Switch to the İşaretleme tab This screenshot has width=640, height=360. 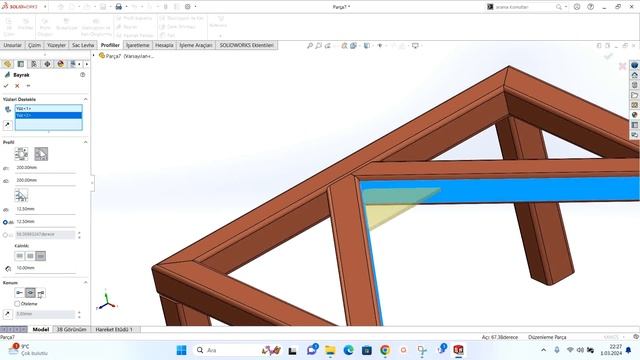pyautogui.click(x=138, y=45)
